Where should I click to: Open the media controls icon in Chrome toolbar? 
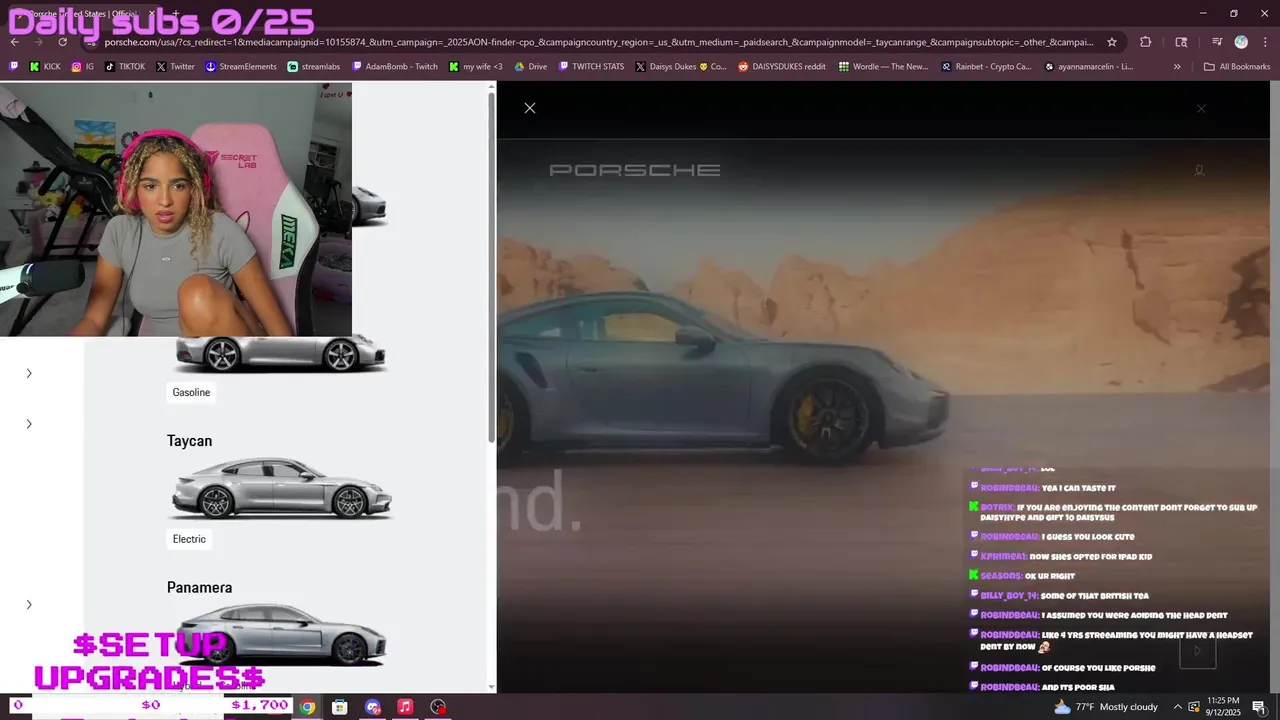1217,42
